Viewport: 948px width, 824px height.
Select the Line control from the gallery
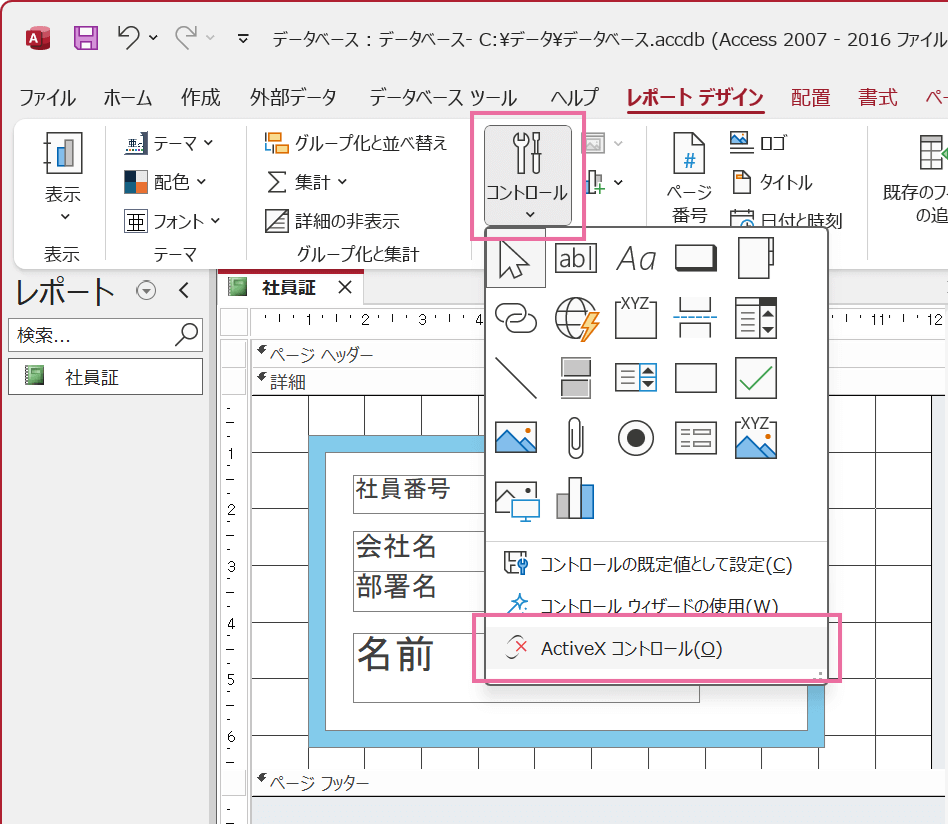514,377
